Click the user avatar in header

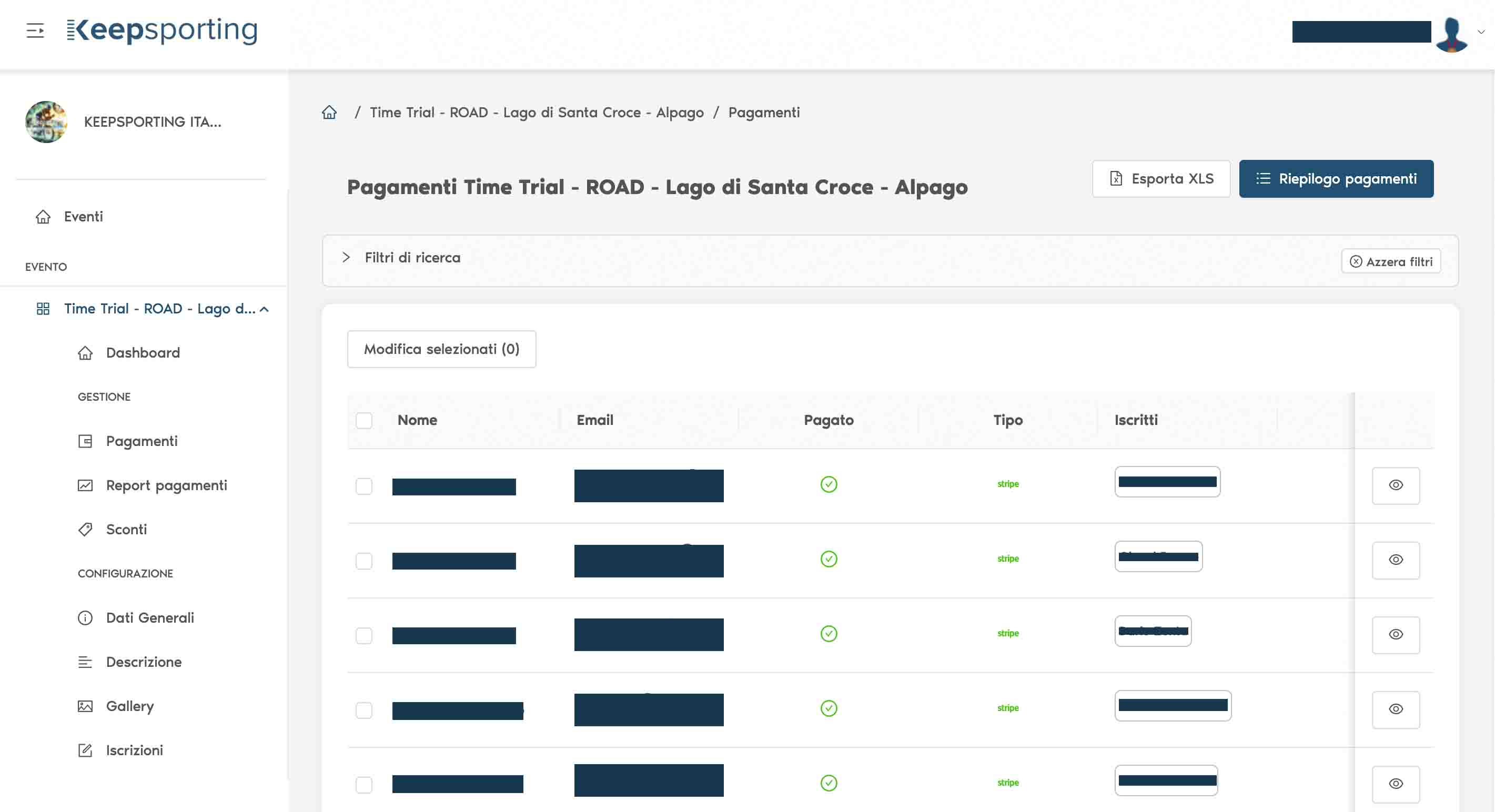click(x=1451, y=34)
